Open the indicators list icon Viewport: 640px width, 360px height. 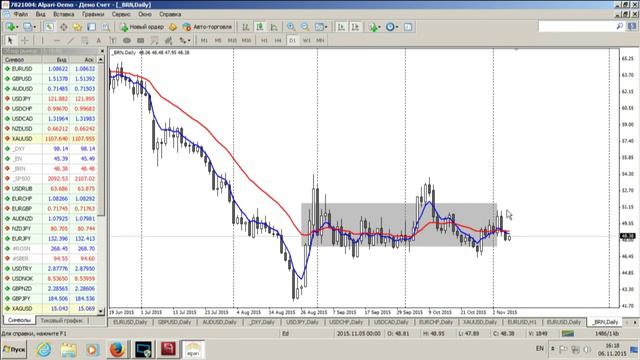(x=373, y=27)
